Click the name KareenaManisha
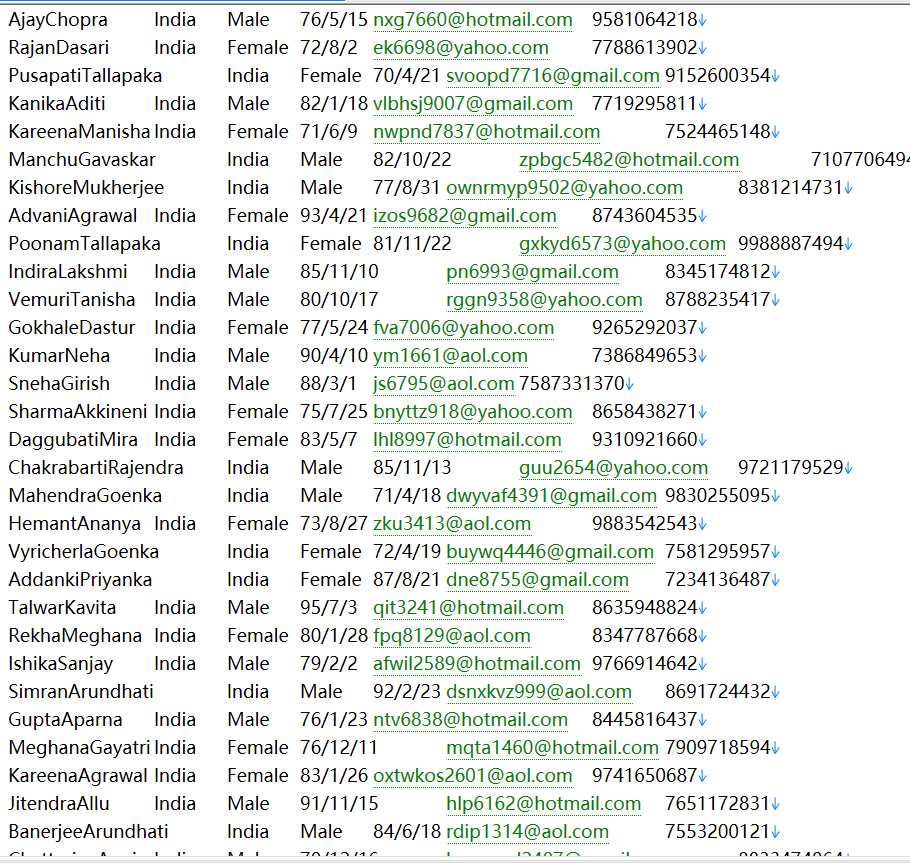910x863 pixels. [80, 132]
